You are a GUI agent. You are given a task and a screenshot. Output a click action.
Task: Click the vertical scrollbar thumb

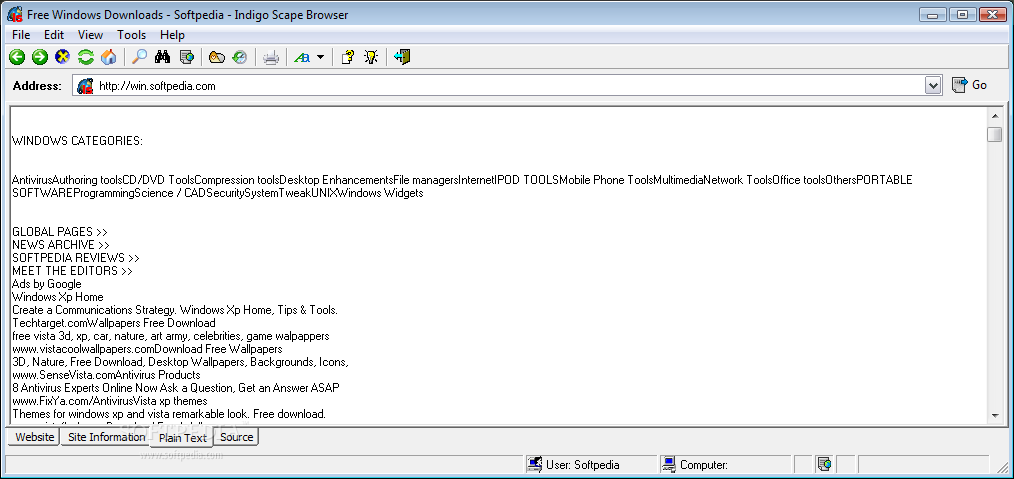[x=995, y=134]
